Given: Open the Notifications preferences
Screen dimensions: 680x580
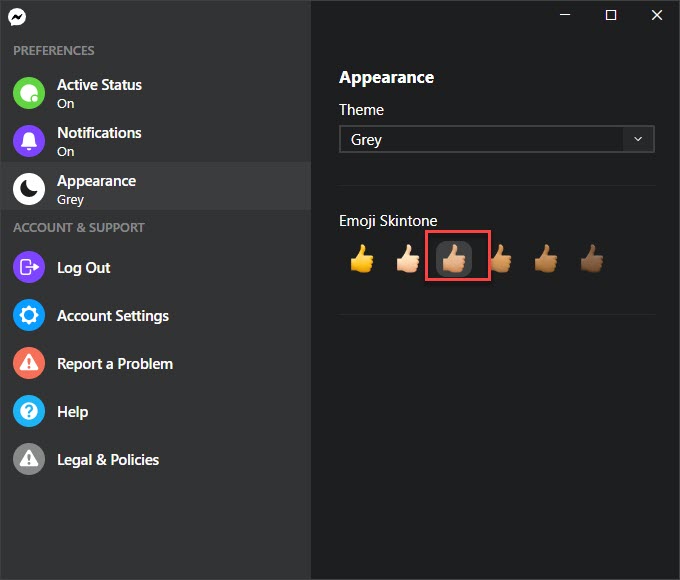Looking at the screenshot, I should click(x=155, y=141).
